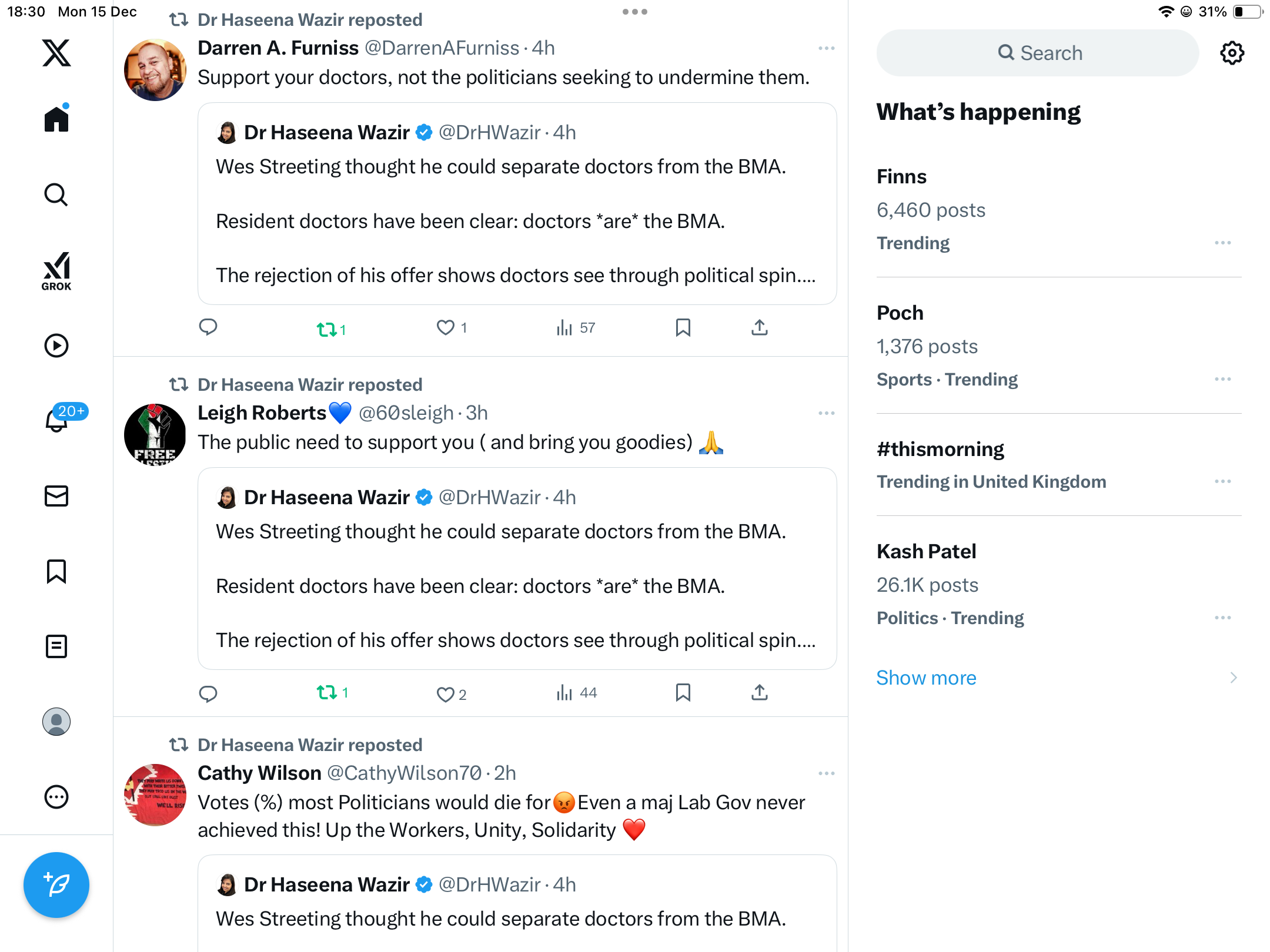Undo repost on Leigh Roberts's post
Image resolution: width=1270 pixels, height=952 pixels.
tap(327, 693)
